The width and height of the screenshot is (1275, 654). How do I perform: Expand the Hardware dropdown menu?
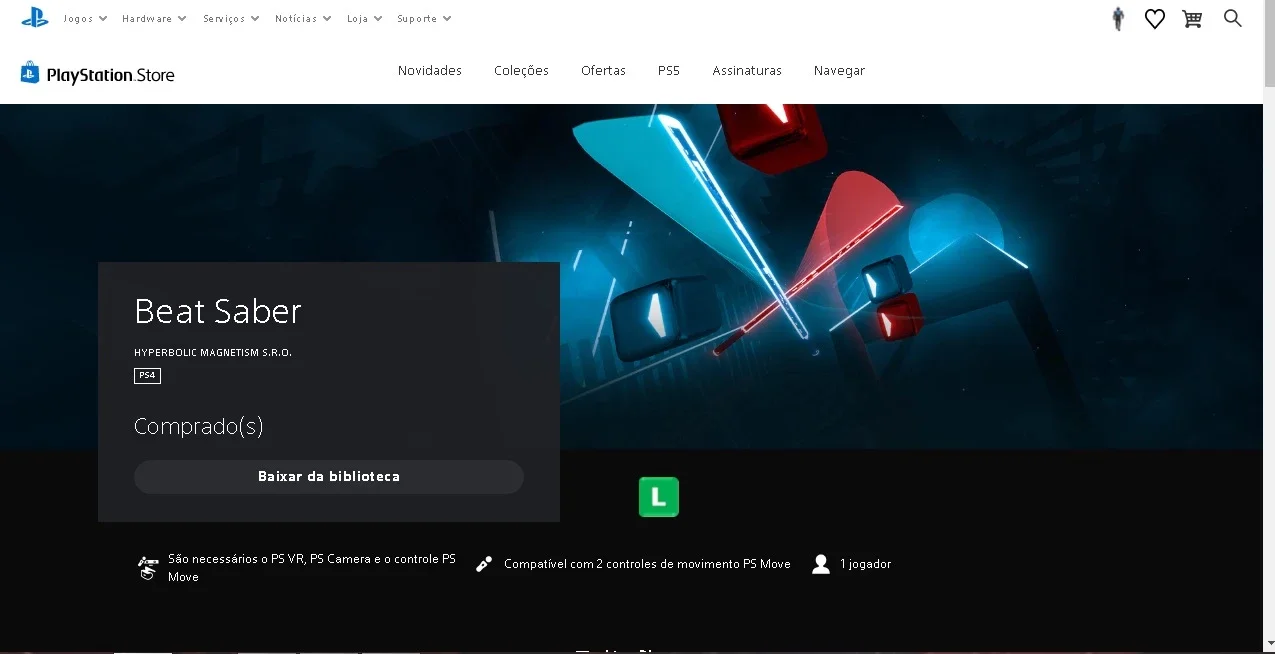click(x=154, y=19)
